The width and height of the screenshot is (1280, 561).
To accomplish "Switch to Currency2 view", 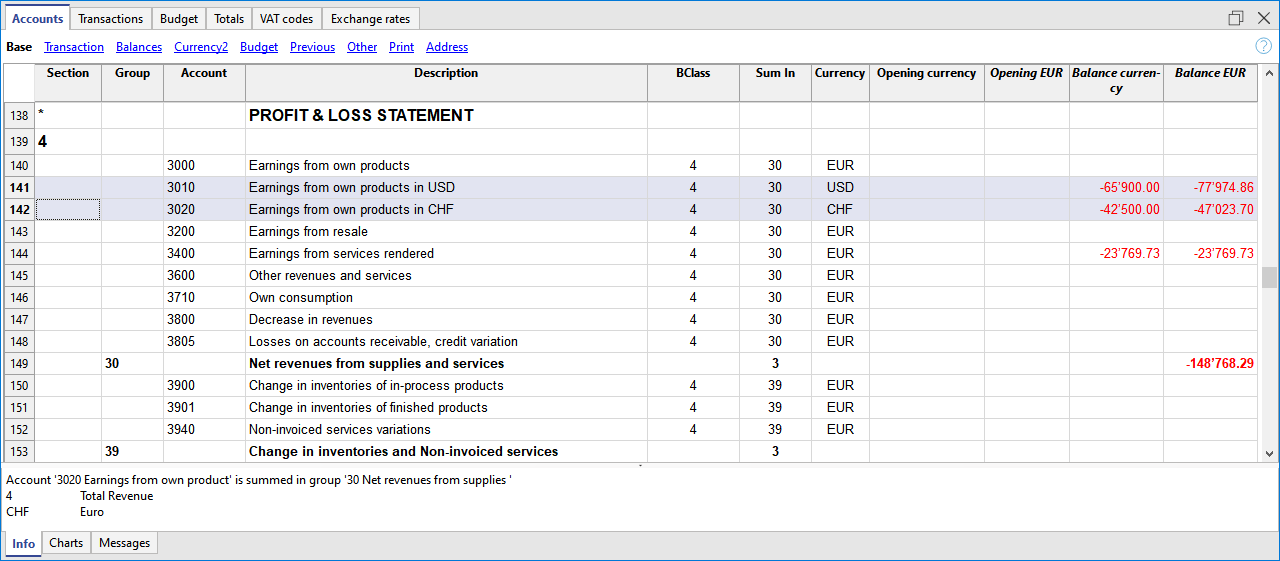I will coord(200,47).
